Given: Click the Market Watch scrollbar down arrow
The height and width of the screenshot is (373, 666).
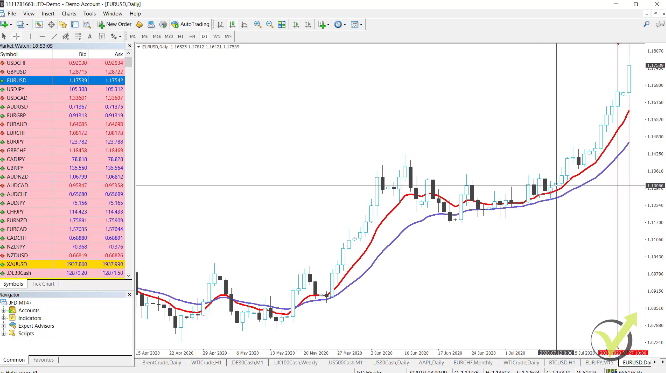Looking at the screenshot, I should pos(129,276).
